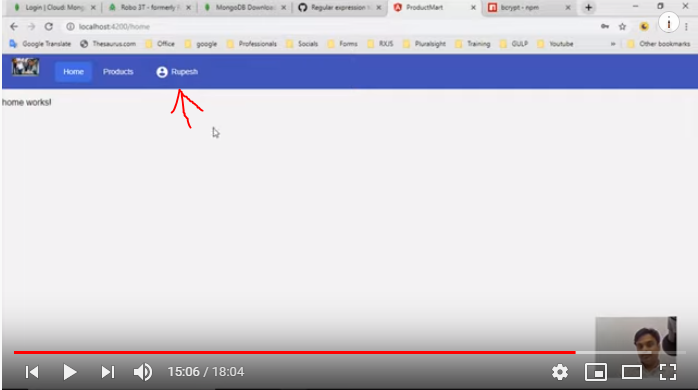This screenshot has height=390, width=698.
Task: Bookmark this page with the star
Action: click(x=622, y=27)
